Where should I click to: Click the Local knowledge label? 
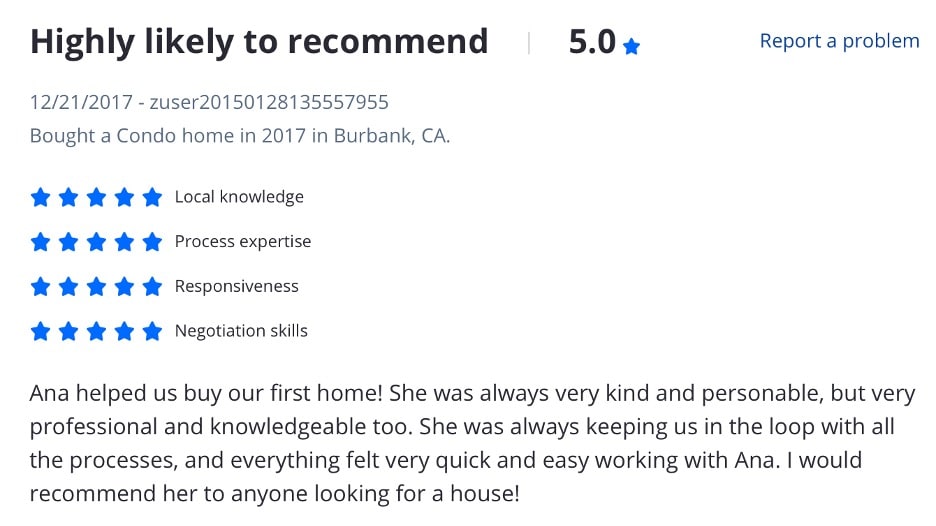pos(239,196)
